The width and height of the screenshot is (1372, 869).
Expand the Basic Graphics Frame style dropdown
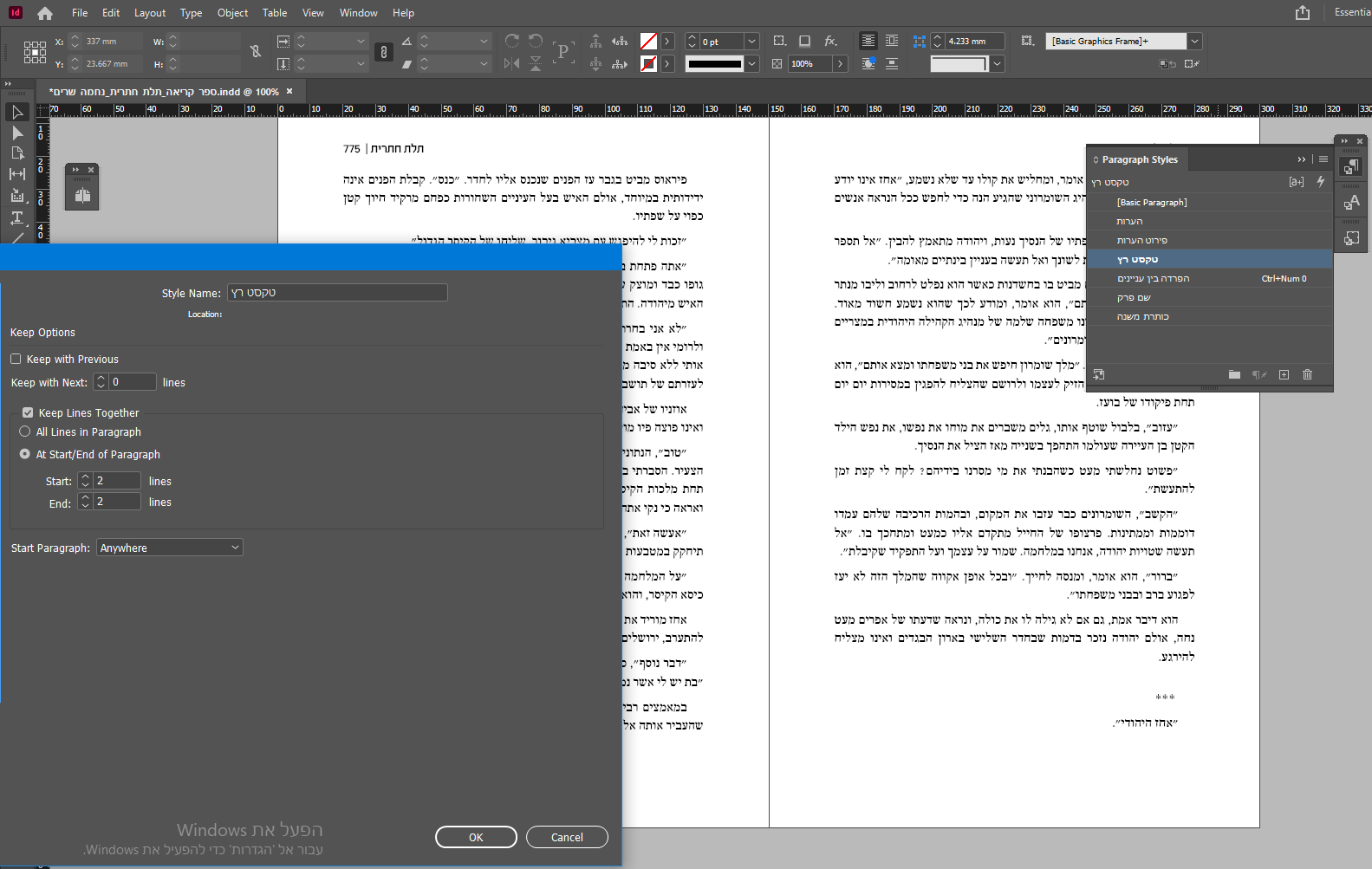(x=1194, y=42)
